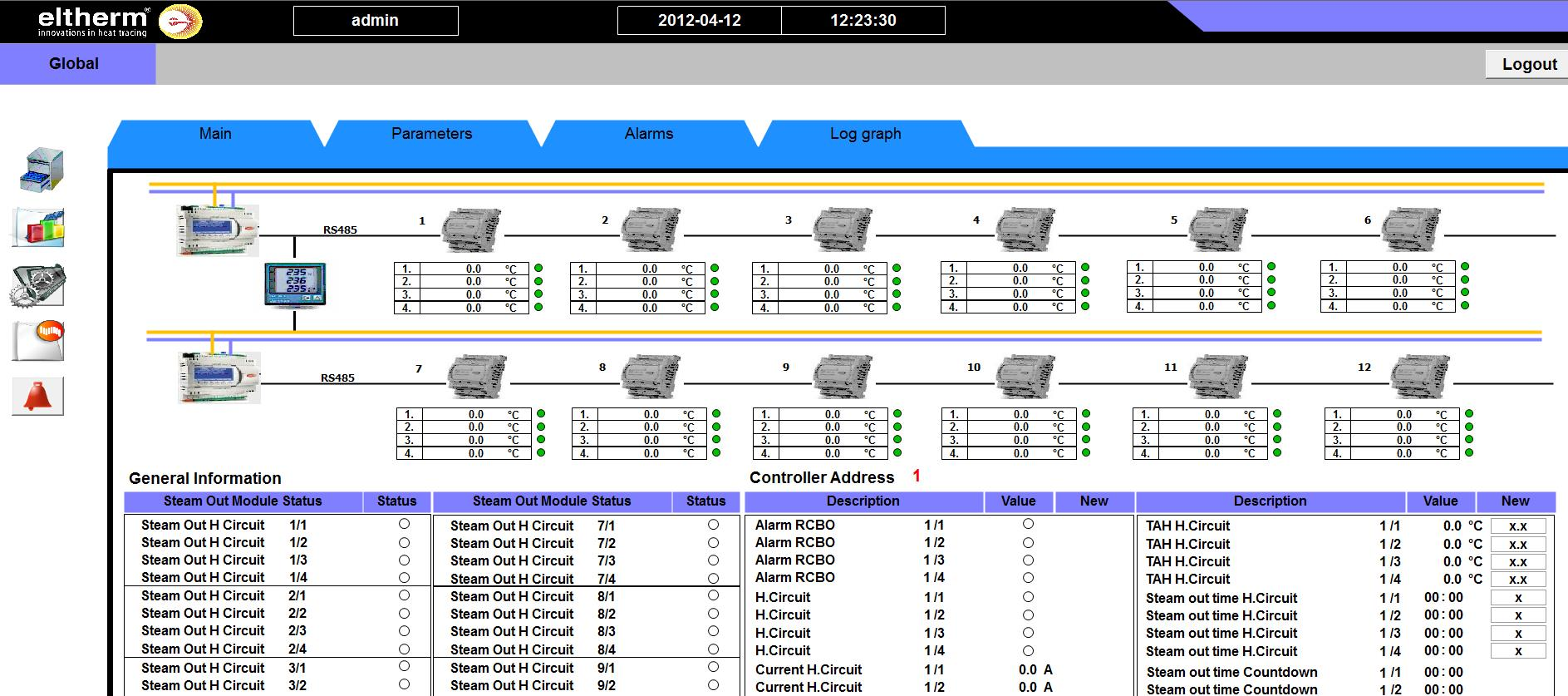Click the red Controller Address value 1
The height and width of the screenshot is (696, 1568).
click(x=917, y=476)
